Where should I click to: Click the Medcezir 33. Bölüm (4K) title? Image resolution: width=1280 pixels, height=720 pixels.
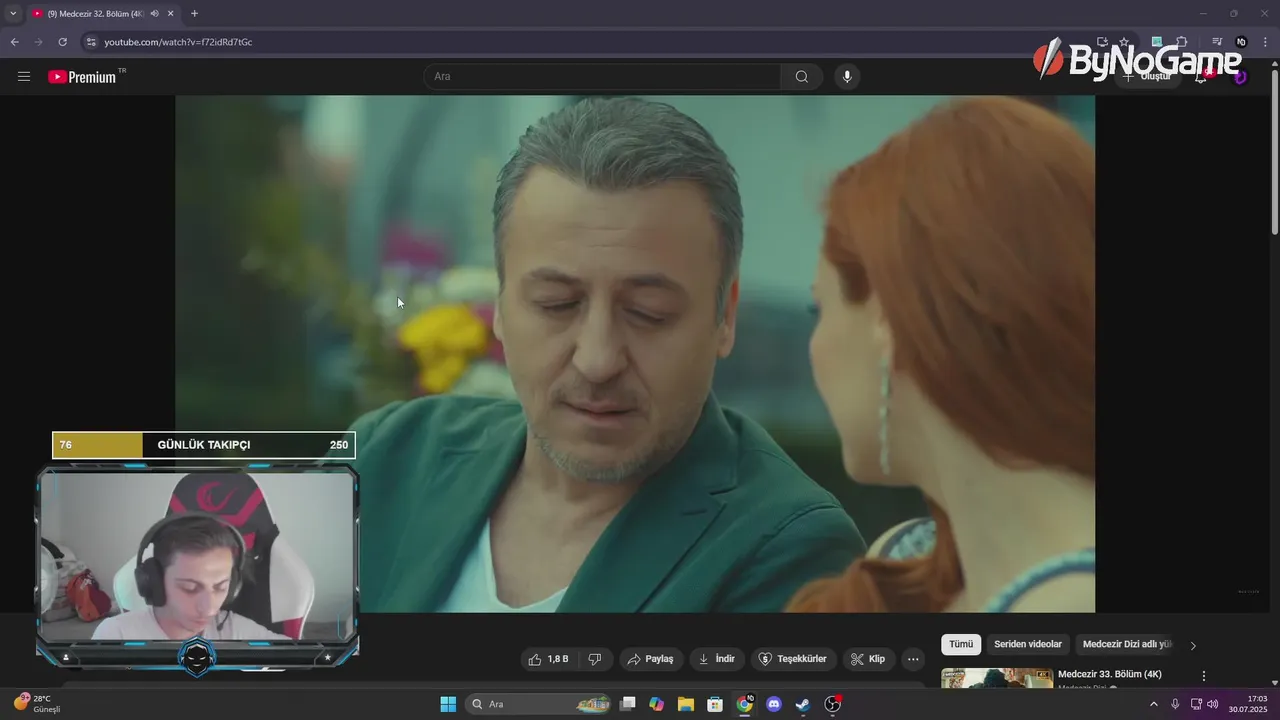[x=1110, y=674]
